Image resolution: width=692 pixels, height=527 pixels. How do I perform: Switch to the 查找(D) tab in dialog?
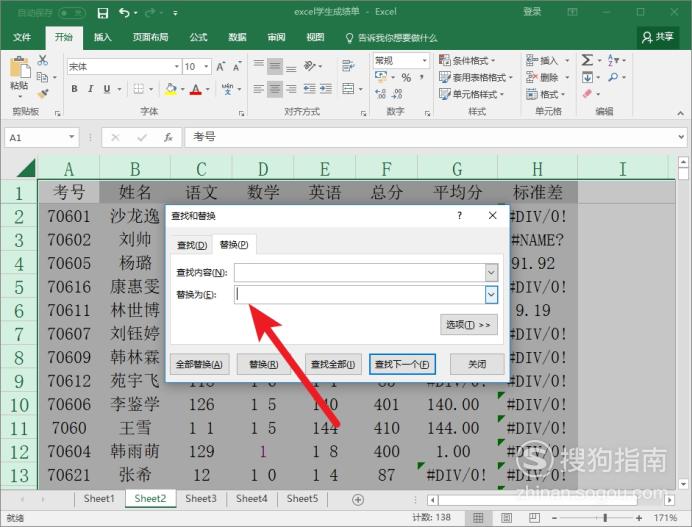(192, 245)
